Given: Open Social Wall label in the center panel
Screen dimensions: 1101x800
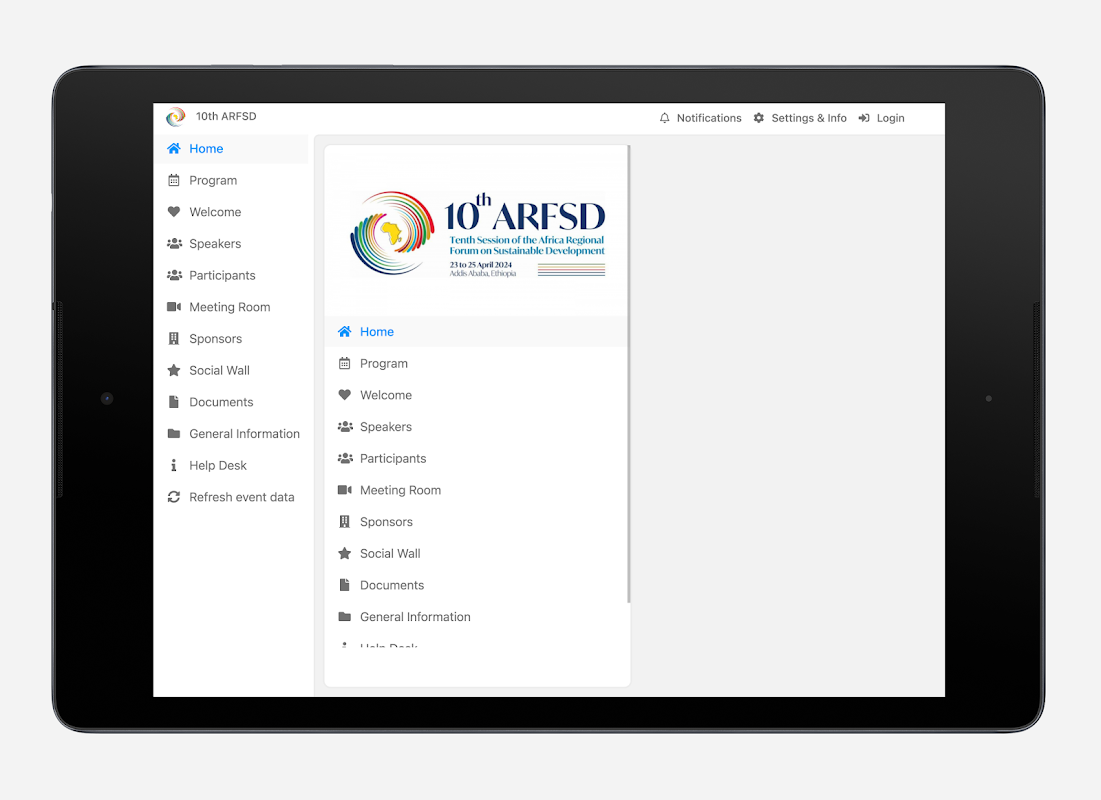Looking at the screenshot, I should (x=390, y=553).
